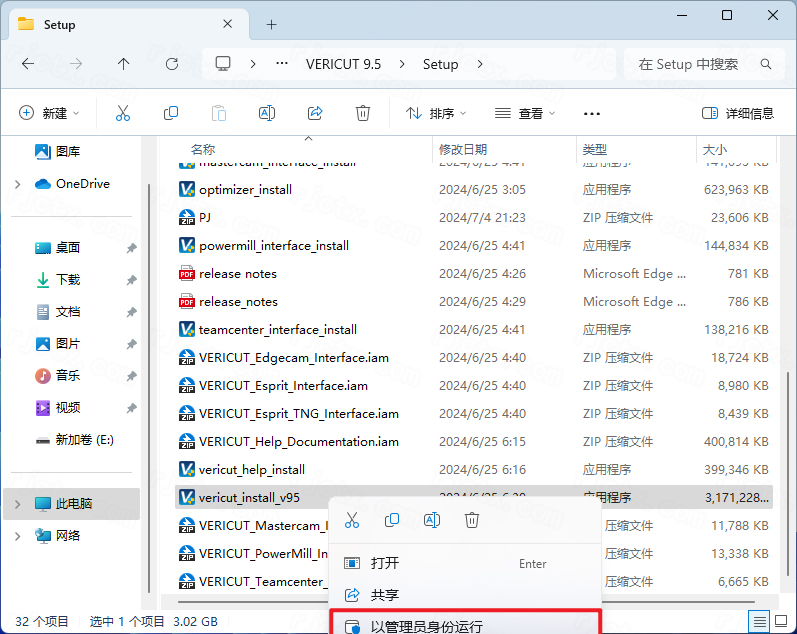Viewport: 797px width, 634px height.
Task: Open Videos (视频) in quick access
Action: [57, 408]
